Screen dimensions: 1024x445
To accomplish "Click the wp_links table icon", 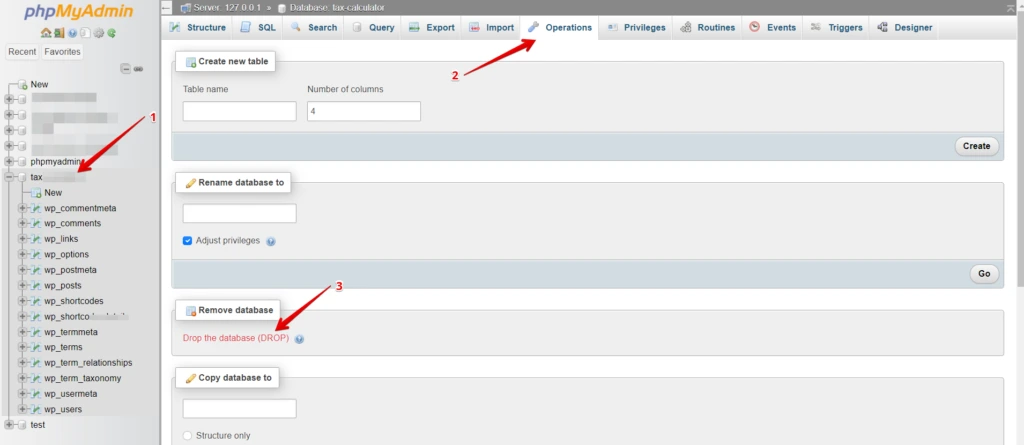I will 36,239.
